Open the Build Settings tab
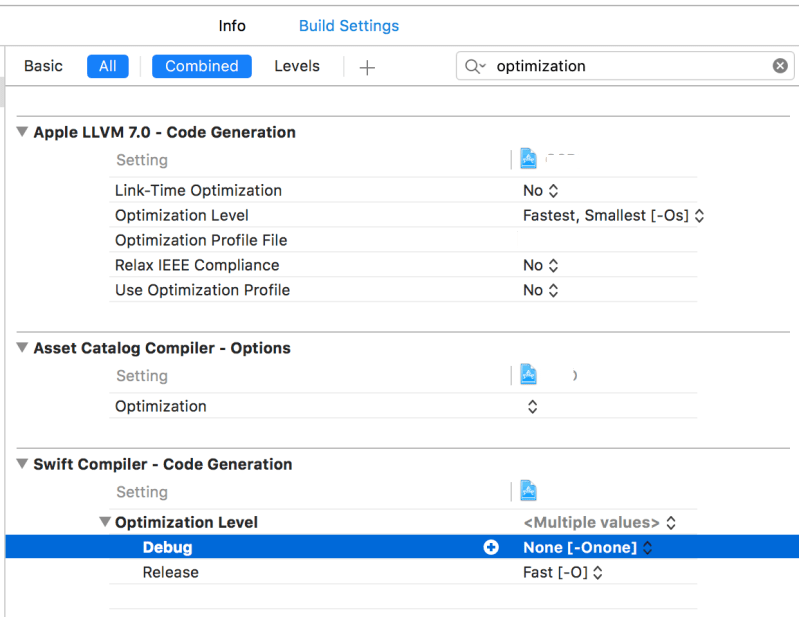 [x=349, y=26]
